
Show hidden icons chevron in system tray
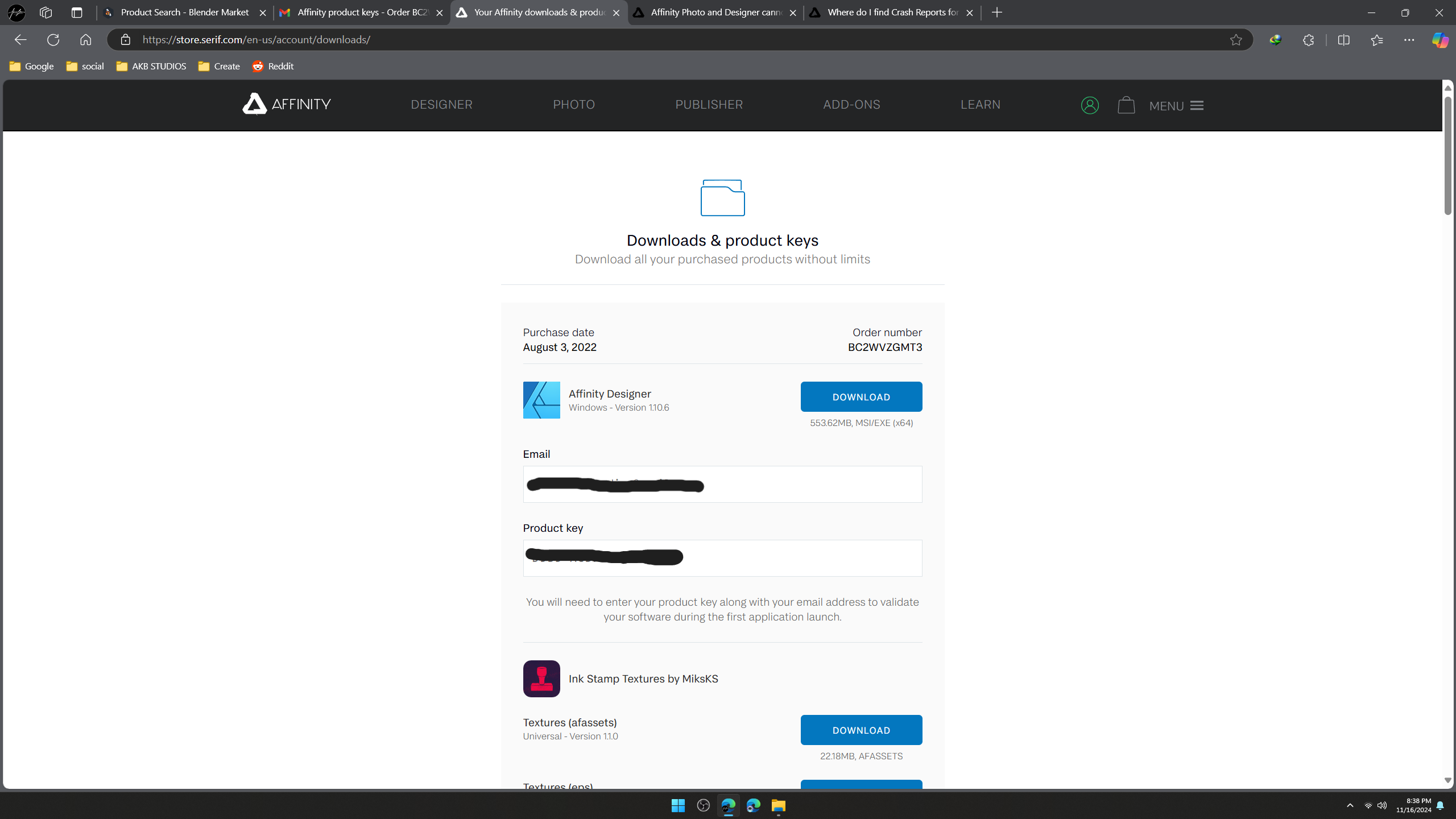tap(1350, 805)
